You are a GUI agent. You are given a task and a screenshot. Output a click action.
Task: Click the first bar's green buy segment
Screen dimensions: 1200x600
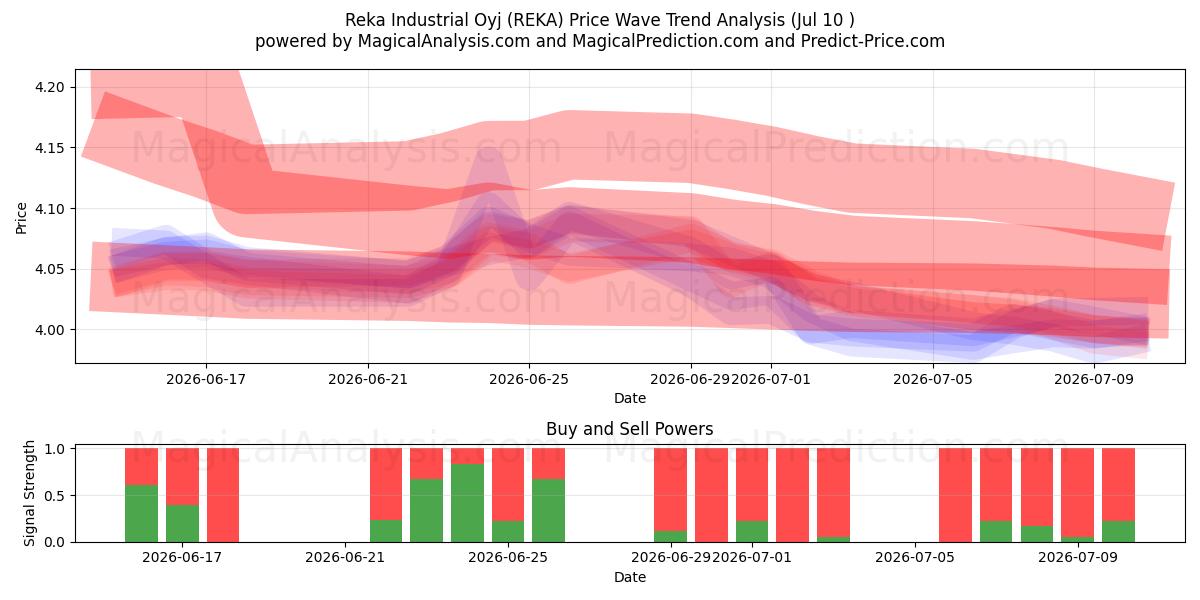click(141, 513)
